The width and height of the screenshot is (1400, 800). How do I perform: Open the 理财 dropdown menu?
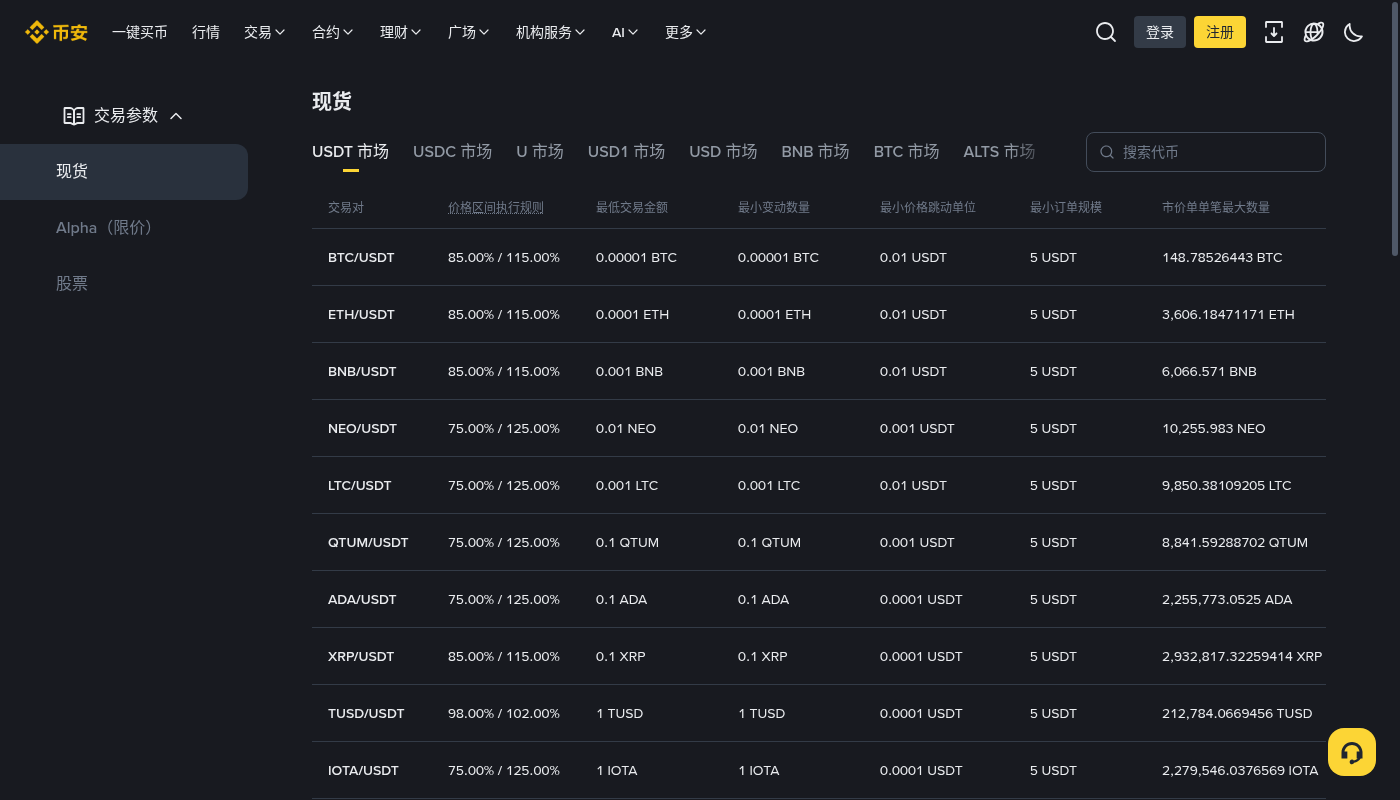[401, 32]
